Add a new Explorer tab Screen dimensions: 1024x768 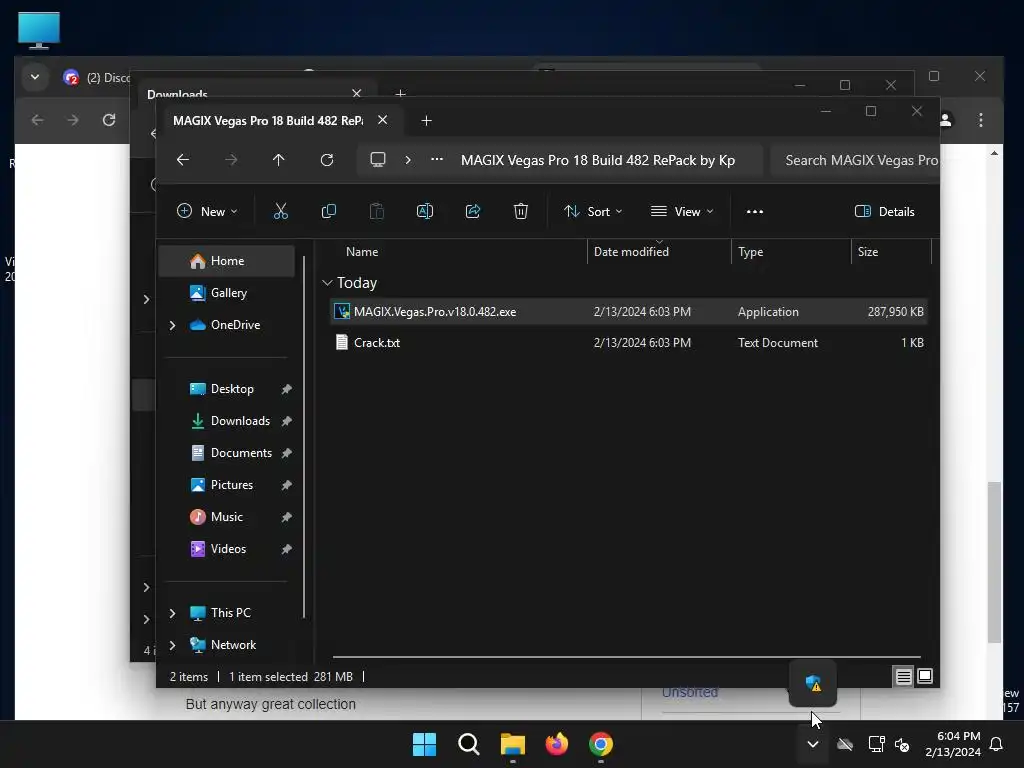pos(426,121)
